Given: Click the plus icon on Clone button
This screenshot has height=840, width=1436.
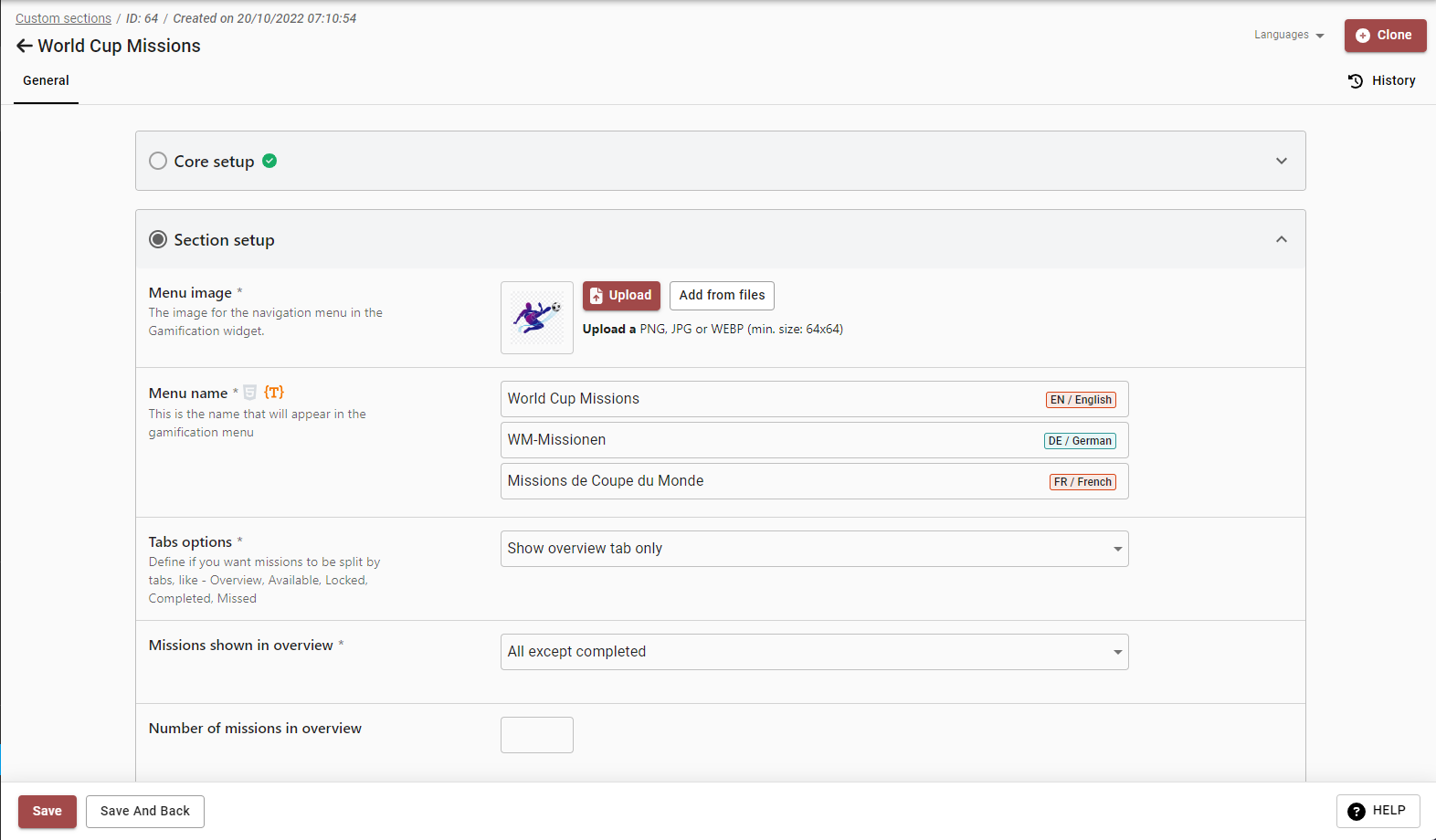Looking at the screenshot, I should click(1363, 36).
